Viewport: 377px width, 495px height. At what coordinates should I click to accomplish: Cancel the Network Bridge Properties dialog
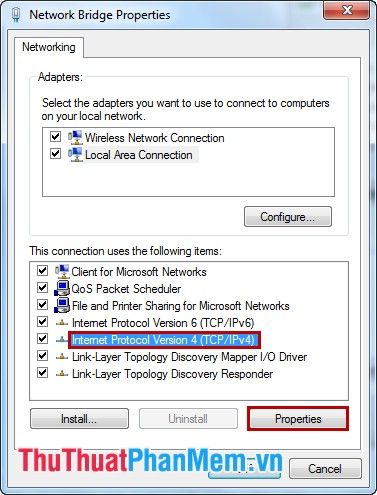(x=325, y=469)
